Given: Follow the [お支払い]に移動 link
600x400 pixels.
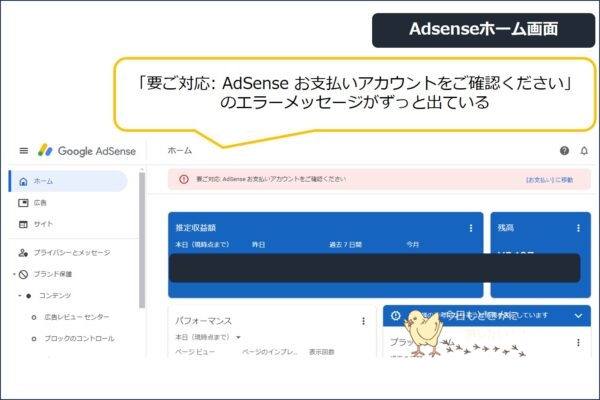Looking at the screenshot, I should click(x=549, y=180).
